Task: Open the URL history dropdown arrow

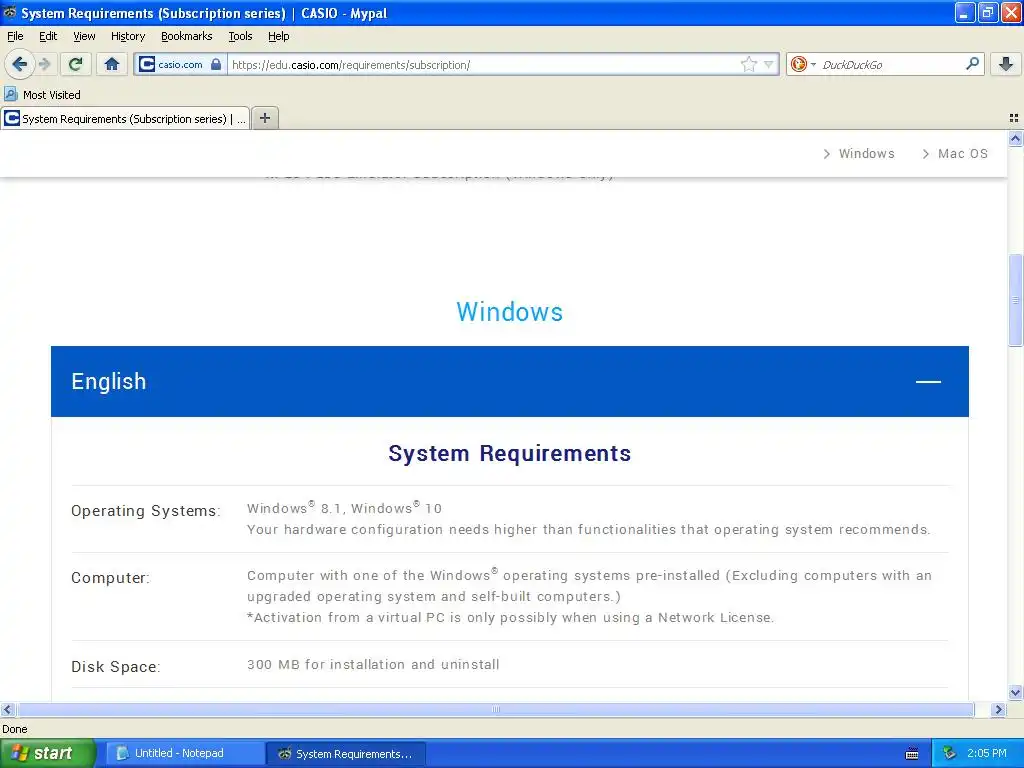Action: 769,65
